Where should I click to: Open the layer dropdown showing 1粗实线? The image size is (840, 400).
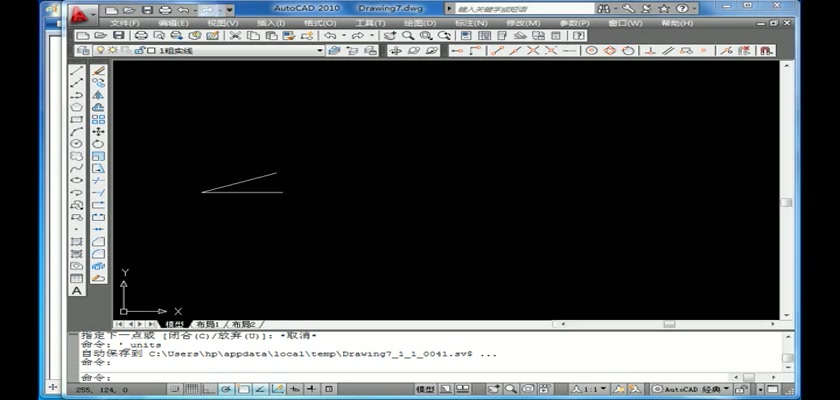[208, 50]
